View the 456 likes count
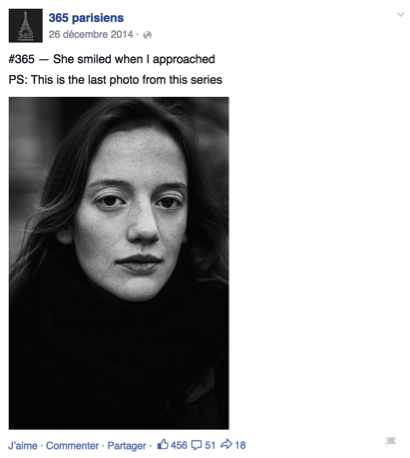This screenshot has height=458, width=410. 179,445
